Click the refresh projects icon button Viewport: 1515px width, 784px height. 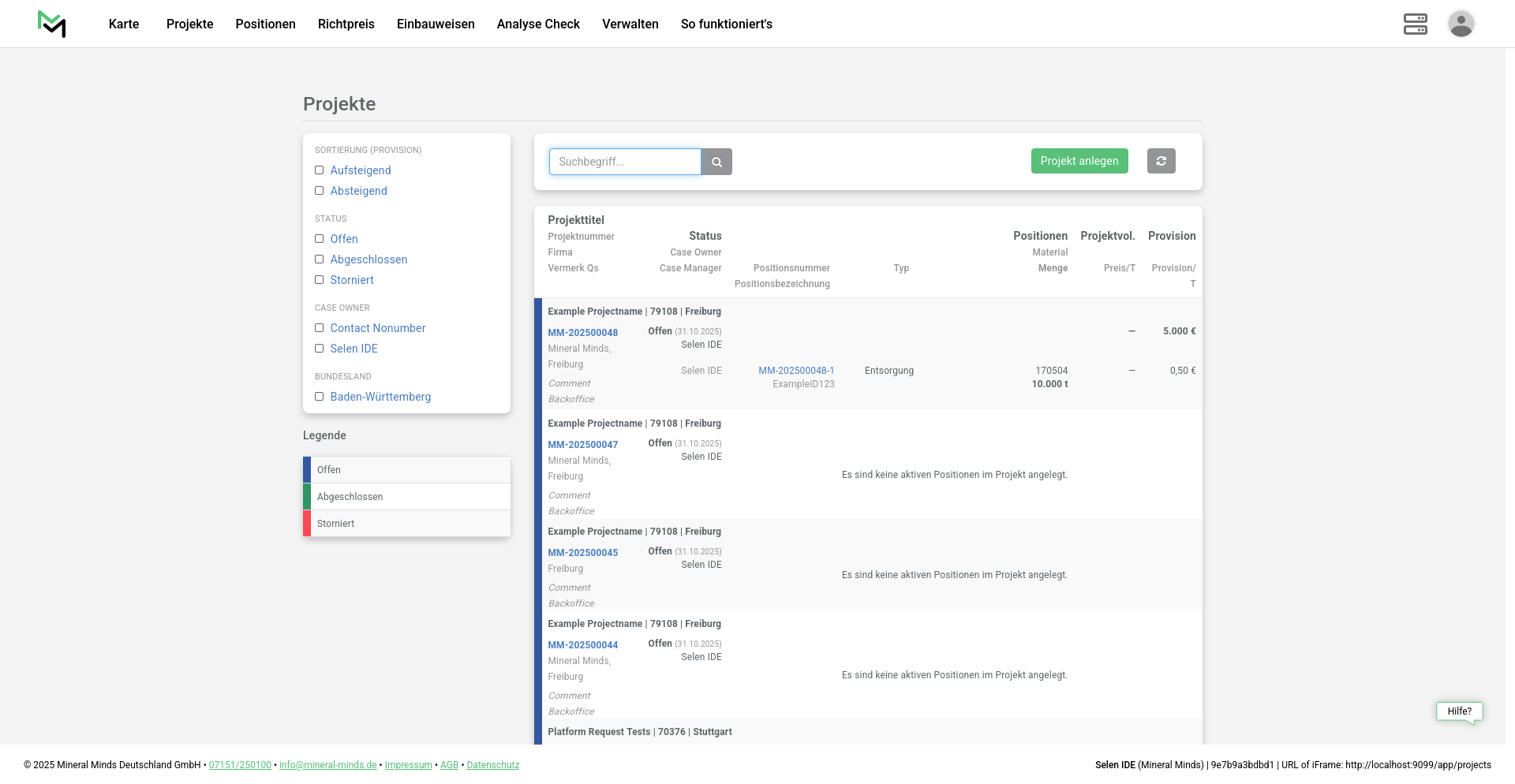coord(1161,161)
